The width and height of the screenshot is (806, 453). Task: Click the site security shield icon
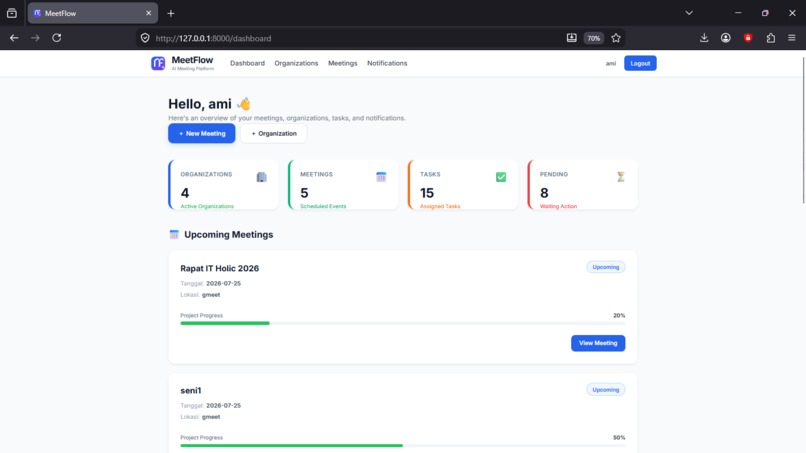(x=145, y=38)
